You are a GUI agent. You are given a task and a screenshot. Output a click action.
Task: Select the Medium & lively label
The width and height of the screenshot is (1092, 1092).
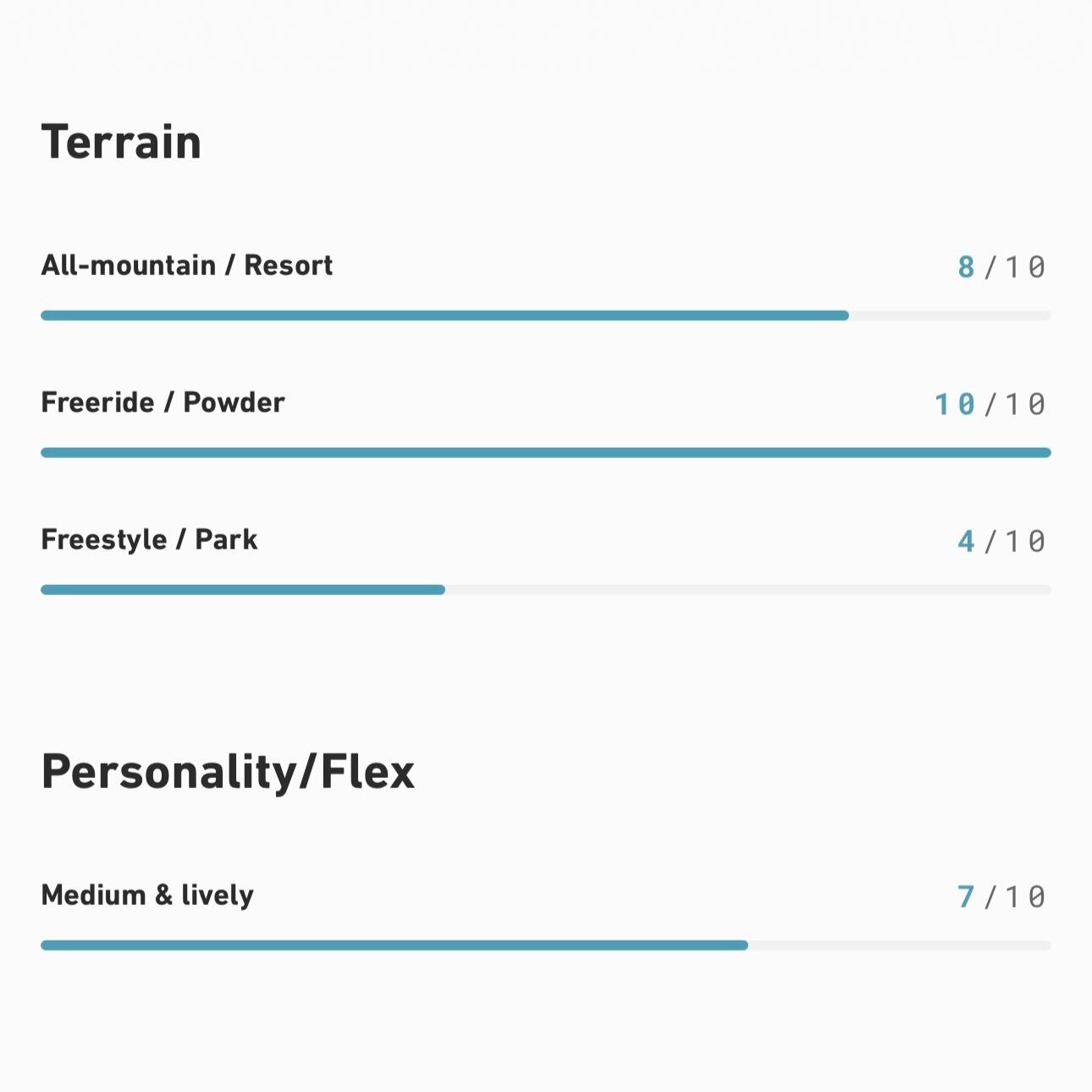147,896
